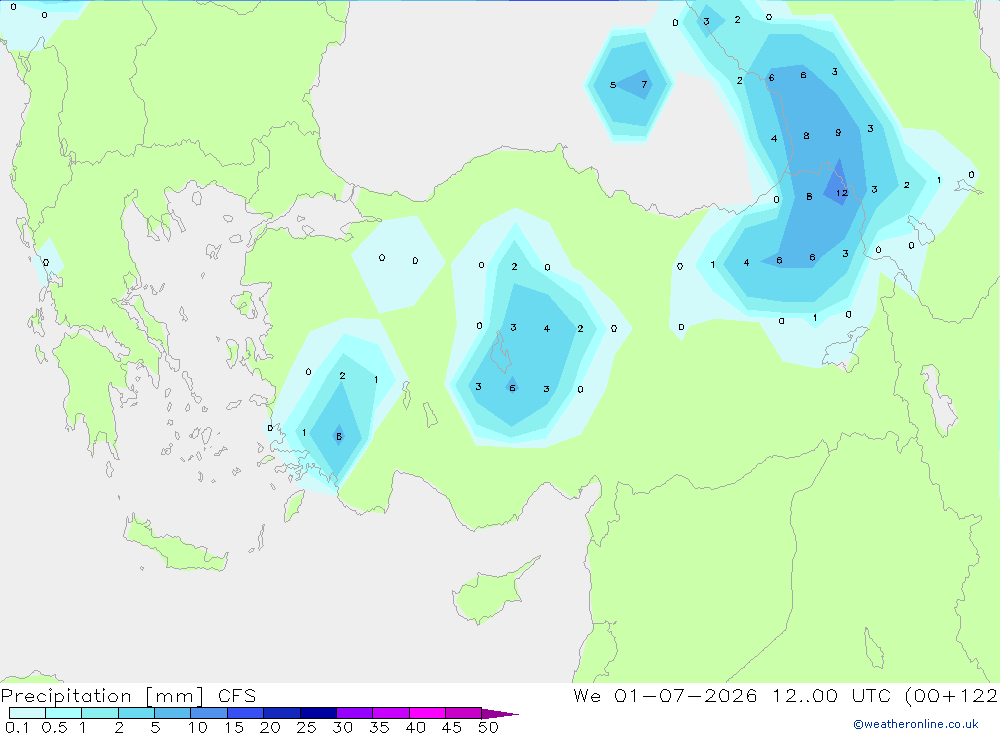Click the "7" precipitation value over Black Sea

coord(644,84)
